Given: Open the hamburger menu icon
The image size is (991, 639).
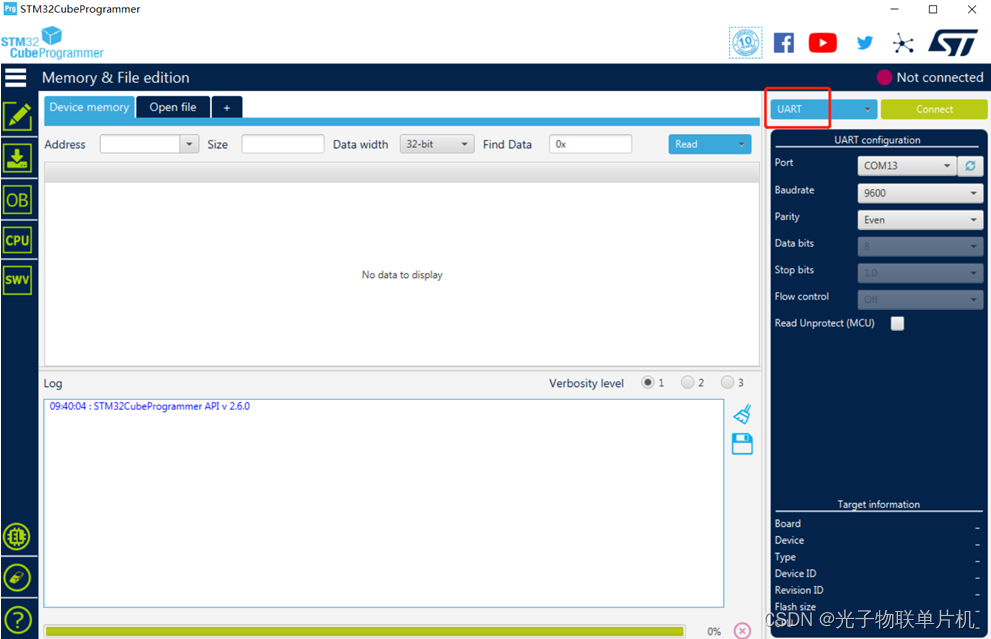Looking at the screenshot, I should point(16,77).
